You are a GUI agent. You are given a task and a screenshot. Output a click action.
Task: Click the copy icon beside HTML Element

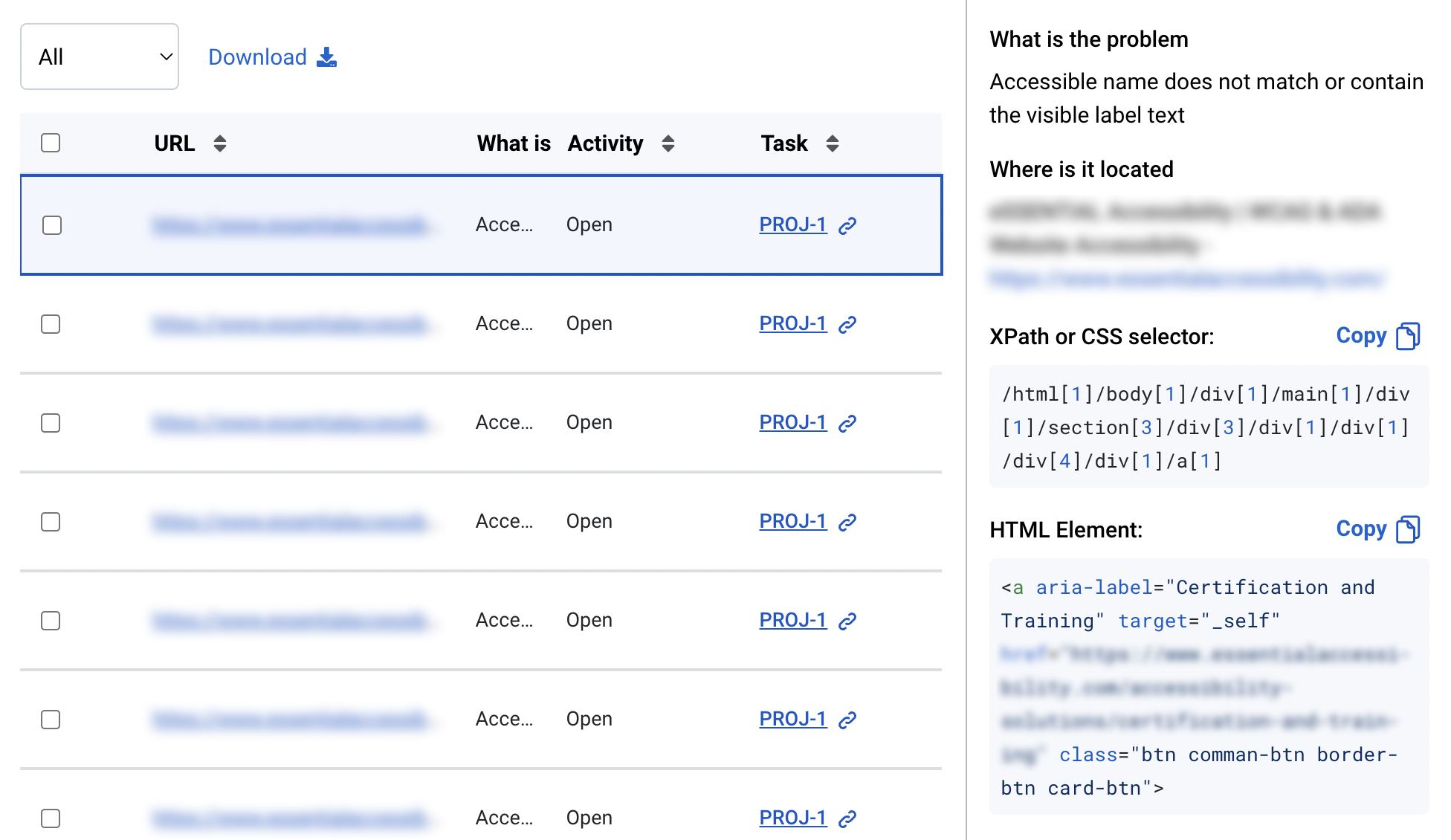(1407, 529)
